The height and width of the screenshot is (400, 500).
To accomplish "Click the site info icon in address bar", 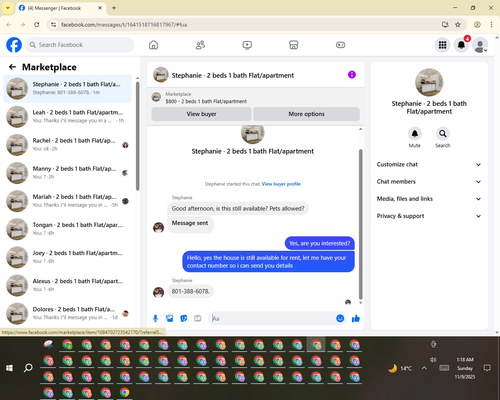I will [x=53, y=24].
